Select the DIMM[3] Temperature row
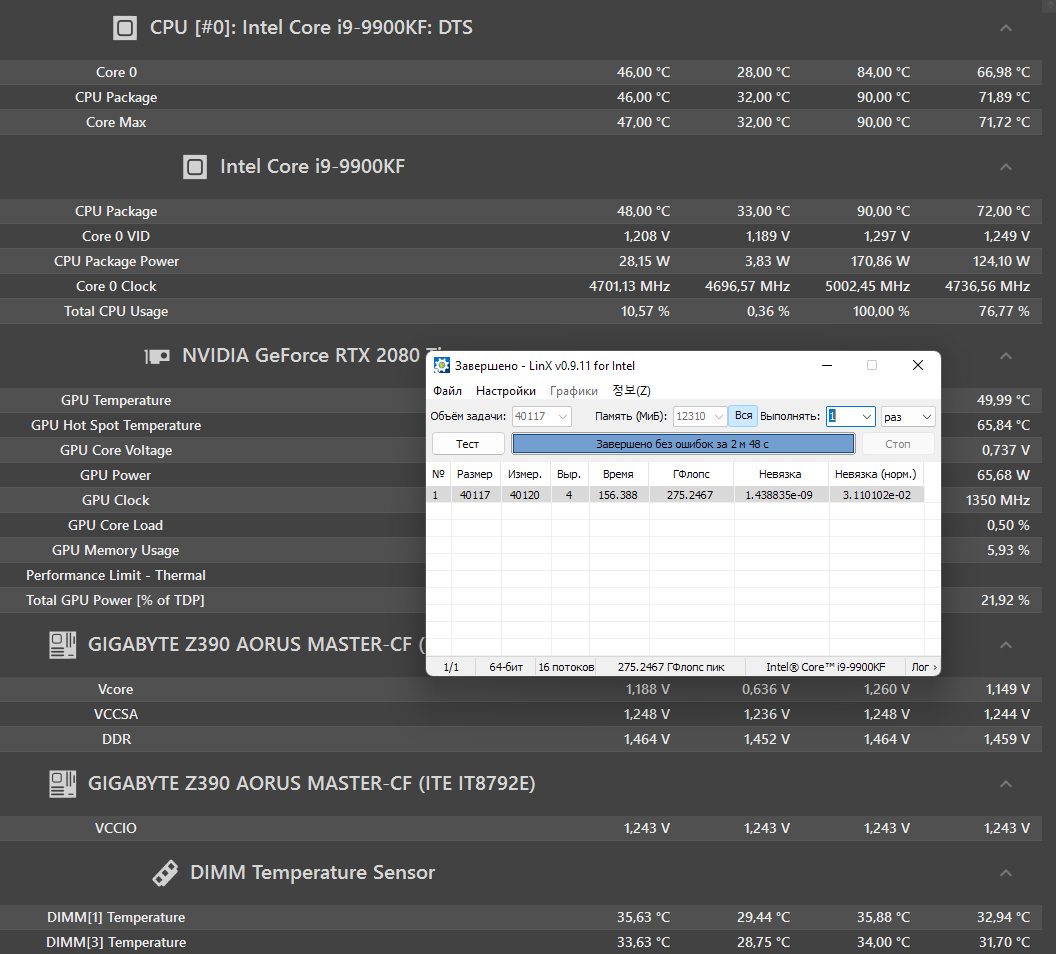The height and width of the screenshot is (954, 1056). coord(521,943)
